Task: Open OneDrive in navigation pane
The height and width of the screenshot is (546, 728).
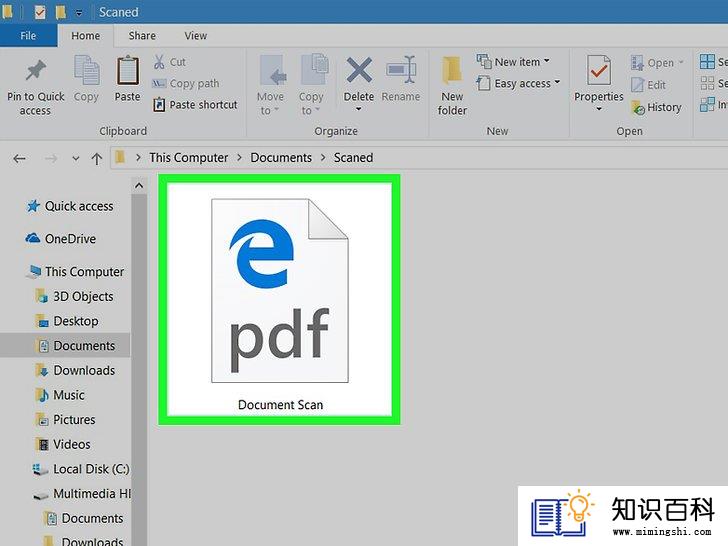Action: [x=61, y=239]
